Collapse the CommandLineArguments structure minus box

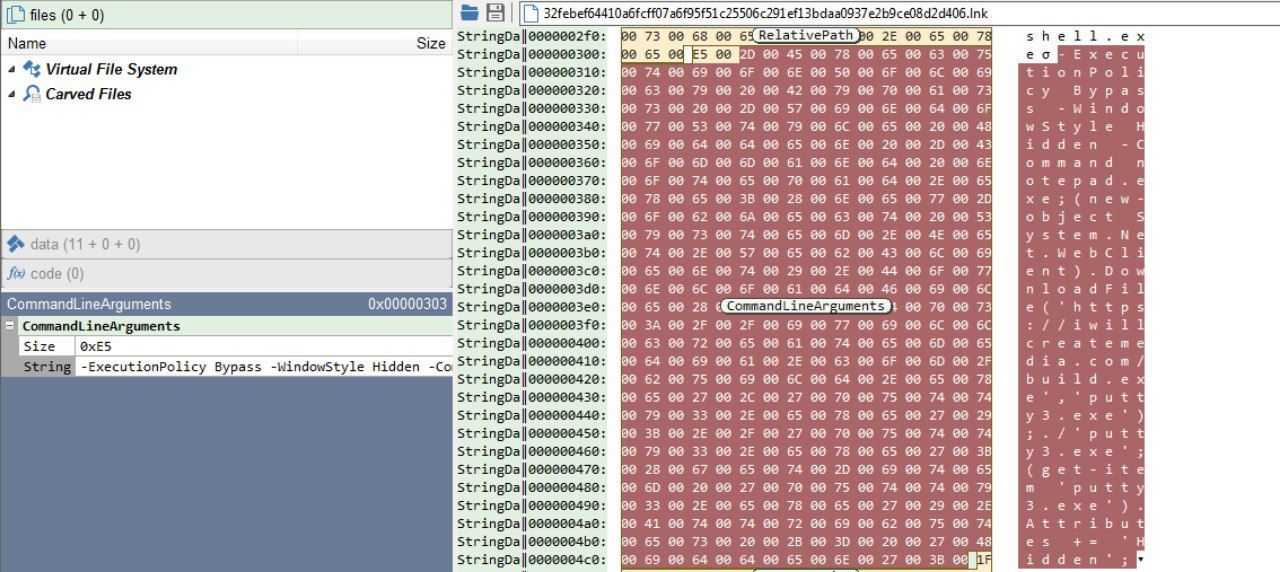tap(9, 326)
